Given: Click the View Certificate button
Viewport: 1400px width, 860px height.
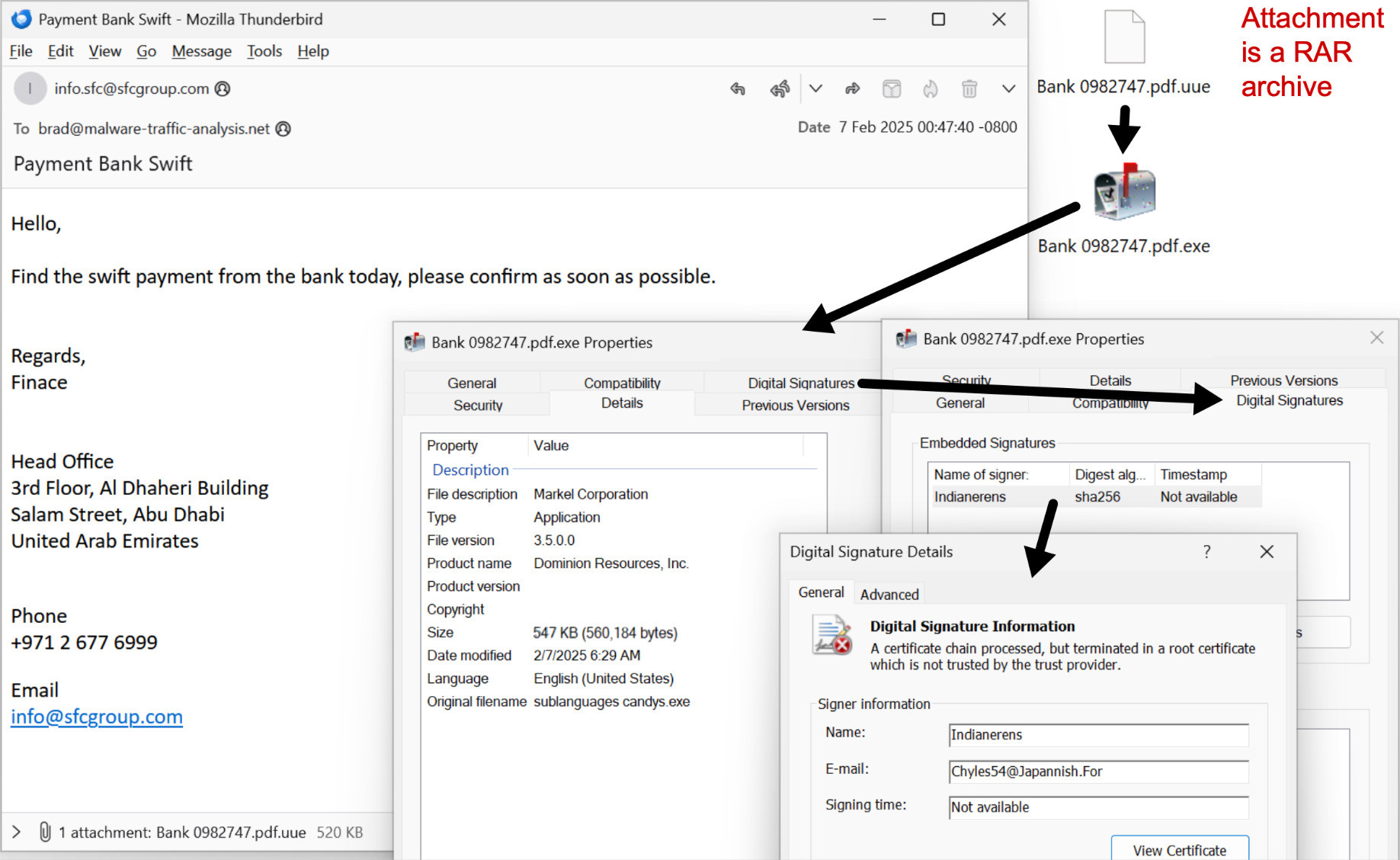Looking at the screenshot, I should (1180, 849).
